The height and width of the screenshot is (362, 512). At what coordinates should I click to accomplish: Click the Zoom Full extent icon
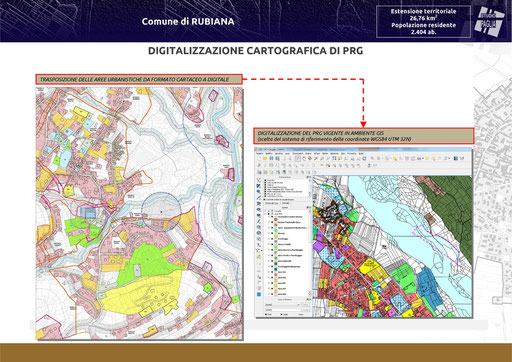point(334,158)
